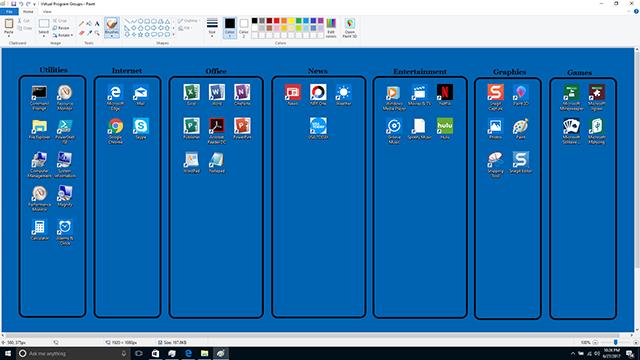Open the Select dropdown arrow
The width and height of the screenshot is (640, 360).
point(44,36)
